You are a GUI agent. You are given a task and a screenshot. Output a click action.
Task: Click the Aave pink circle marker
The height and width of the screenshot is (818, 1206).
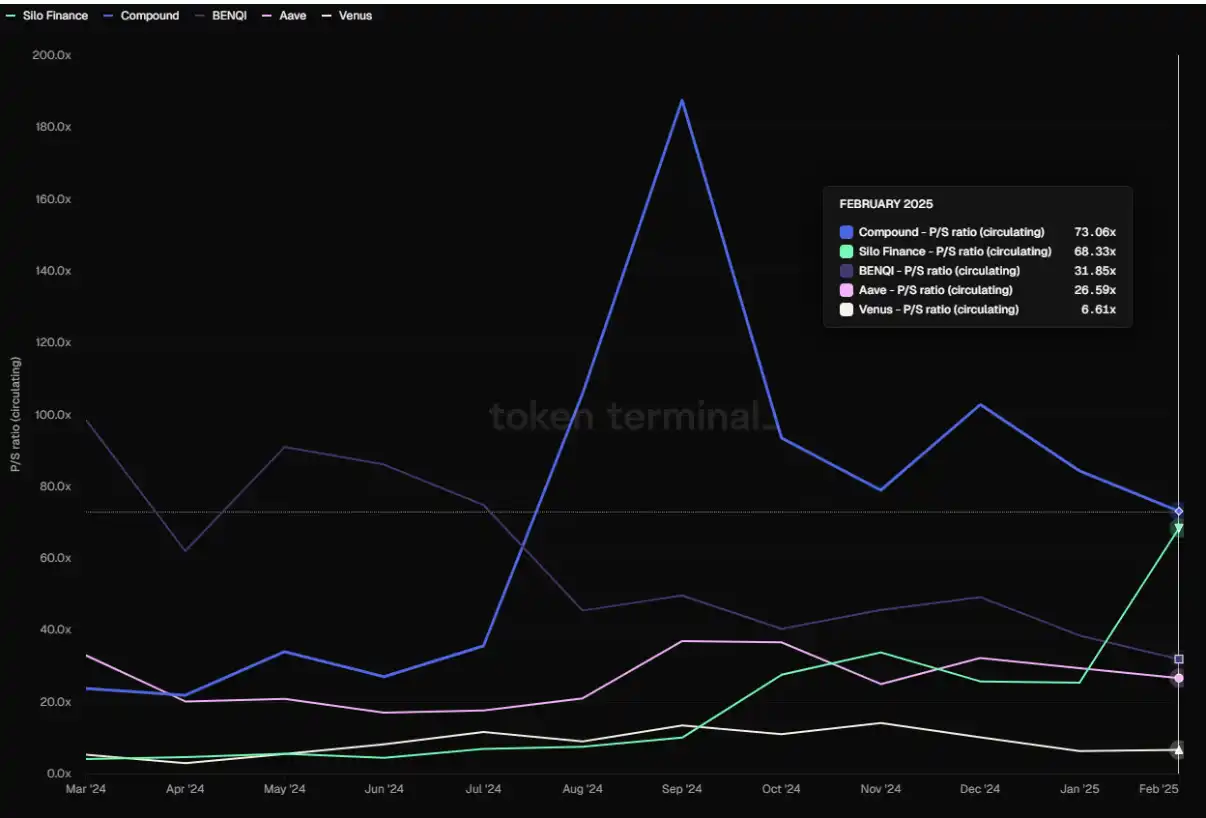(1178, 678)
